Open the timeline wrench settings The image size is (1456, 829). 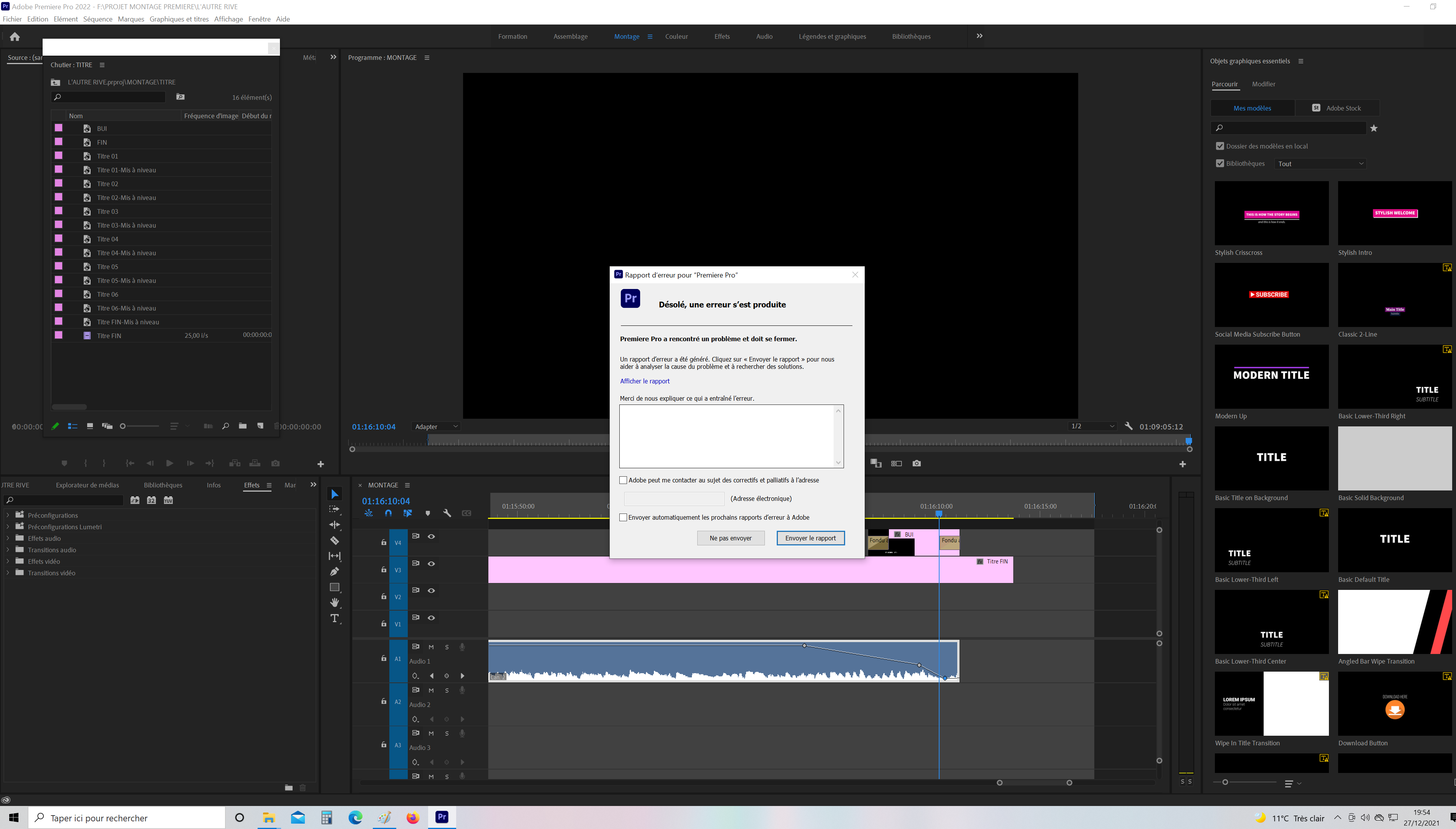pos(447,513)
